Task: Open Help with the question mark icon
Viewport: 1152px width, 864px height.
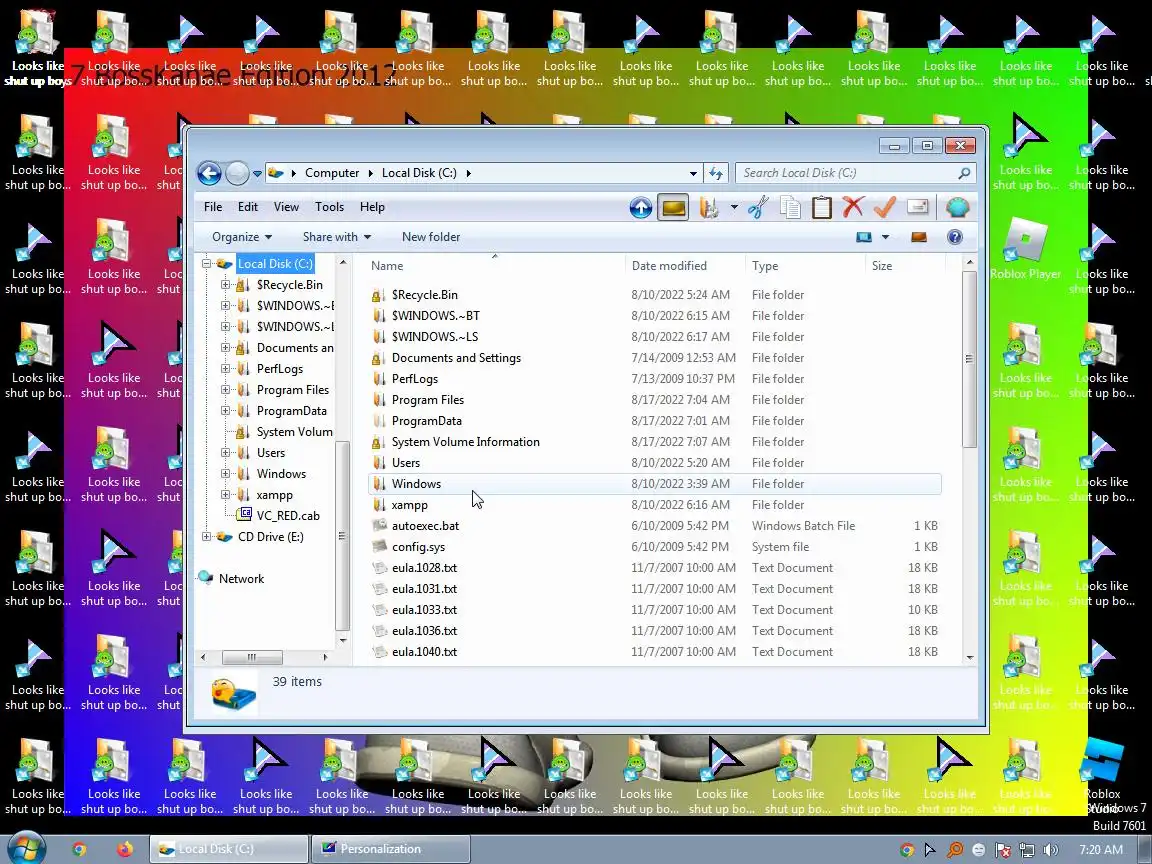Action: tap(954, 237)
